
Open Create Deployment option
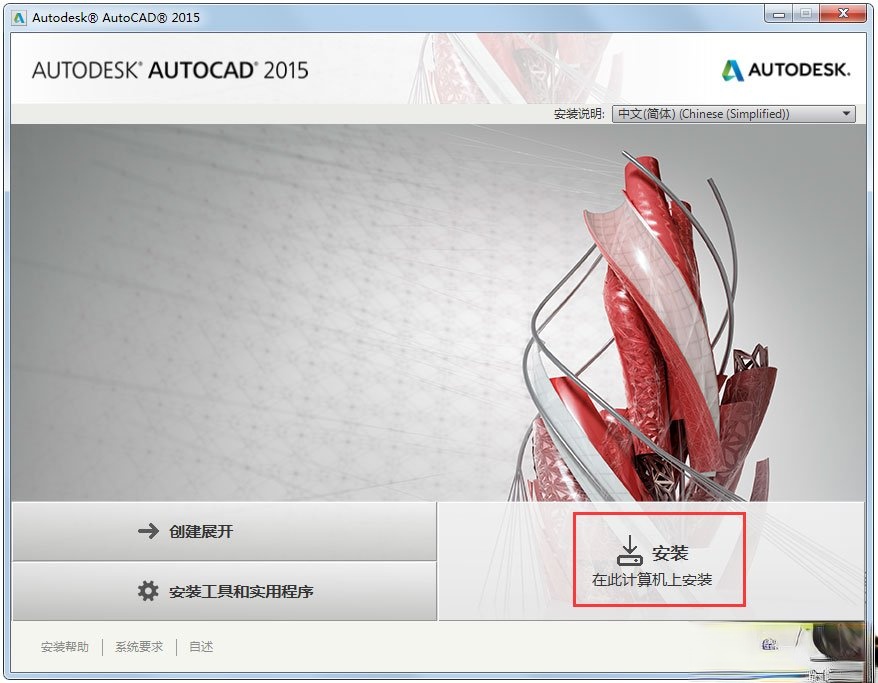click(x=224, y=531)
